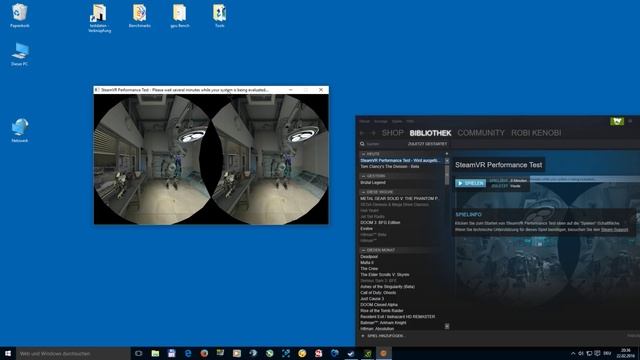Show hidden system tray icons chevron

[x=573, y=353]
